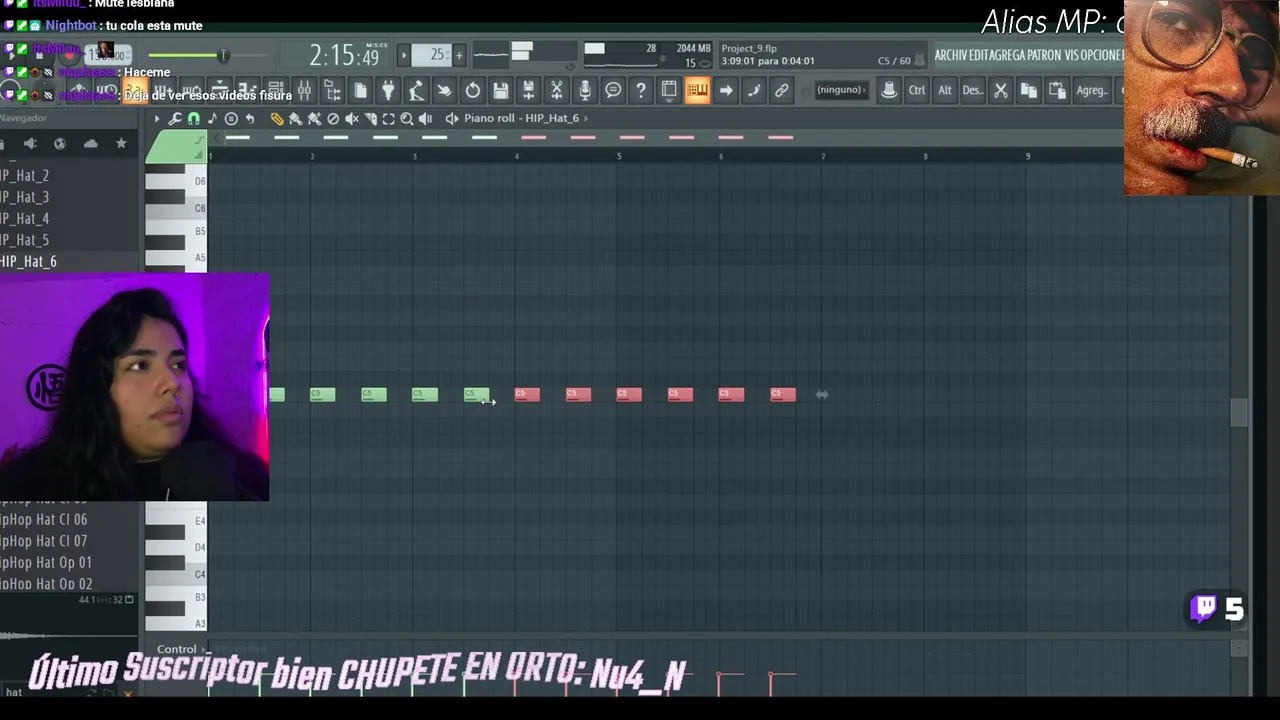Click the piano roll vertical scrollbar handle
This screenshot has height=720, width=1280.
pos(1239,412)
